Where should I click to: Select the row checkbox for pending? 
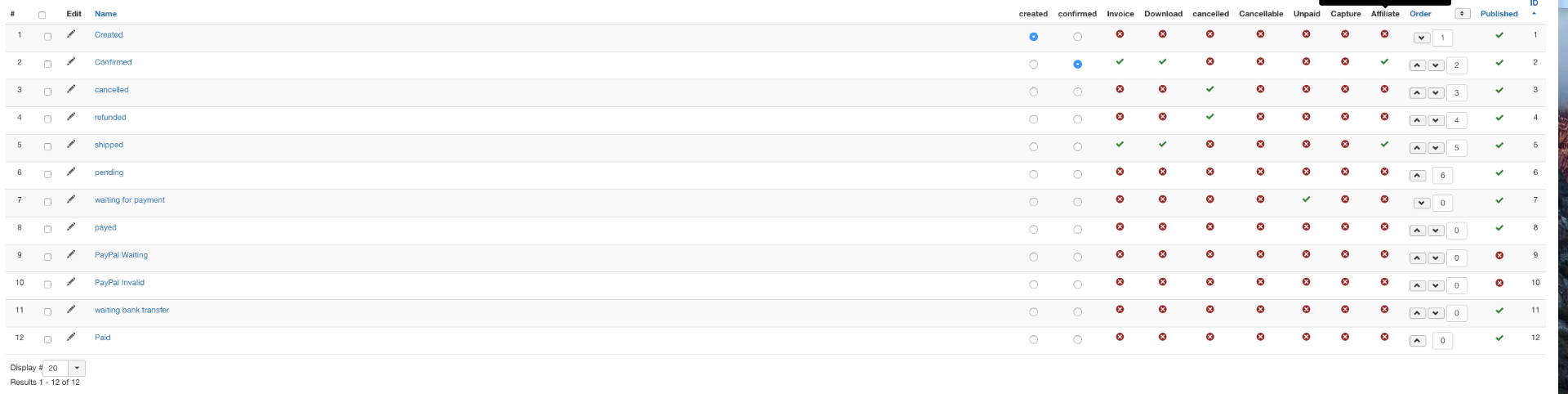(x=47, y=174)
